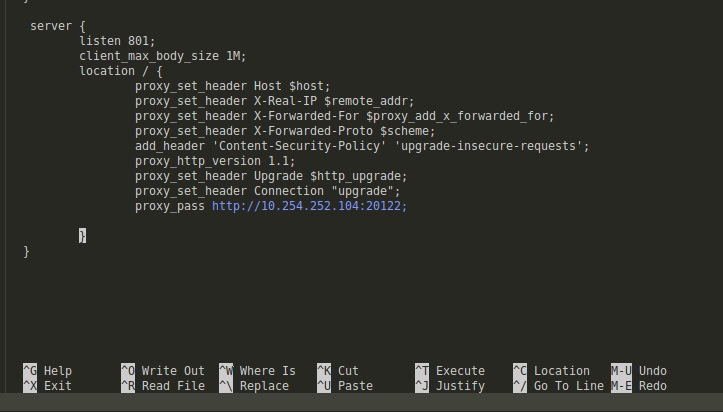Click the Justify shortcut label
This screenshot has height=412, width=723.
pos(460,386)
